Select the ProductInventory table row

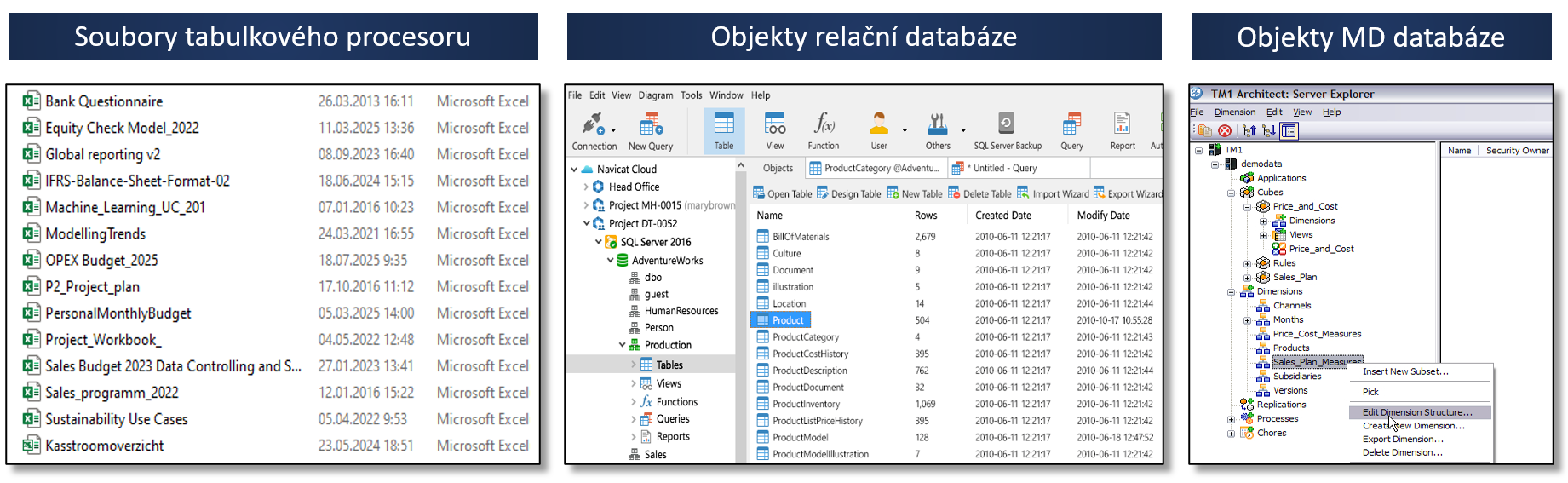(x=806, y=404)
